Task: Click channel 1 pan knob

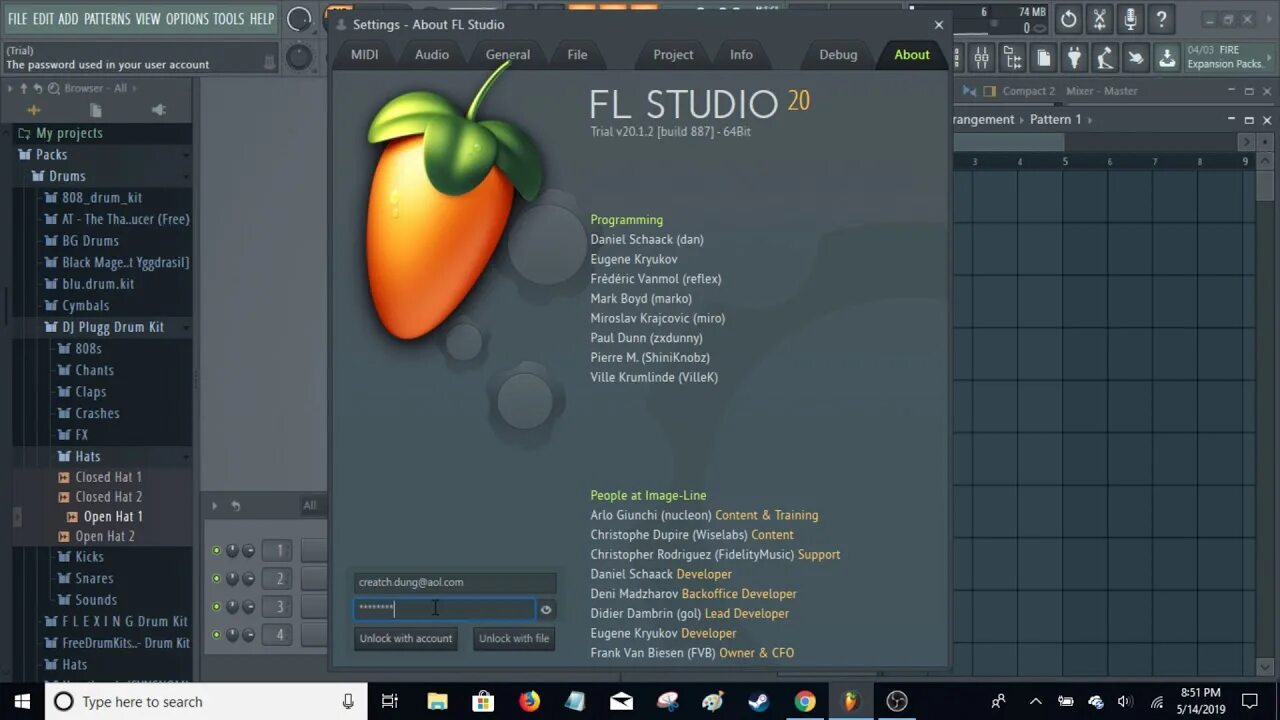Action: [232, 550]
